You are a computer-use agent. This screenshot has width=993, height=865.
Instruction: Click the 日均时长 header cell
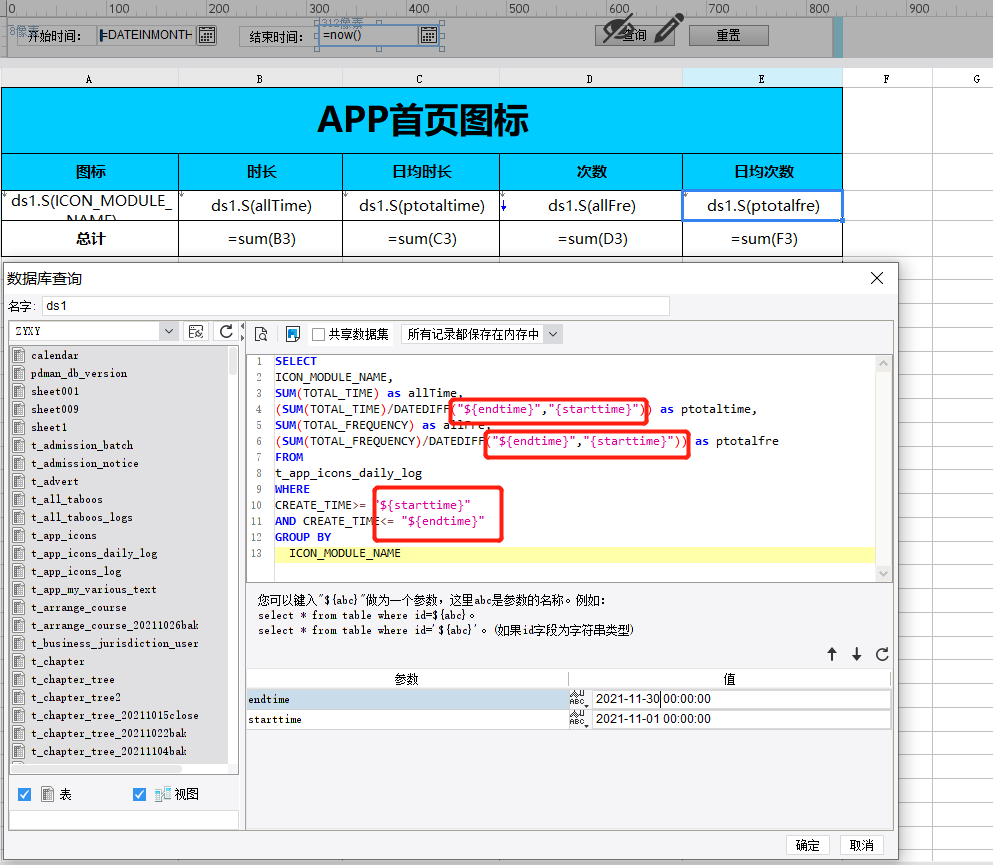(421, 172)
